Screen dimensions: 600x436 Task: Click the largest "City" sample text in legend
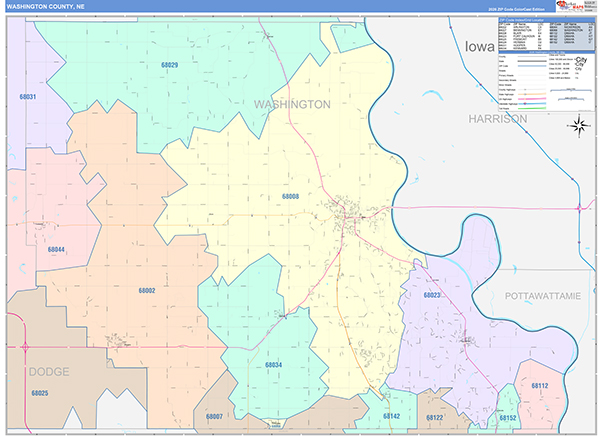[x=582, y=60]
